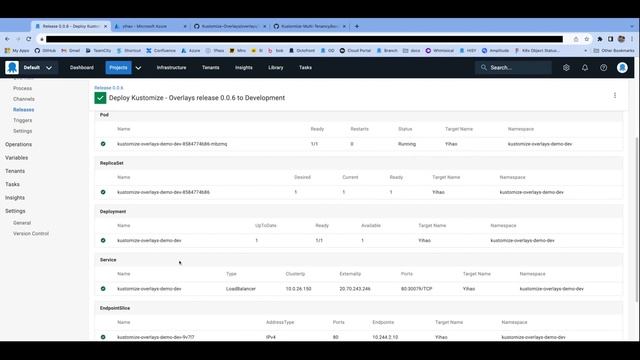Open the help question mark icon

pyautogui.click(x=603, y=68)
